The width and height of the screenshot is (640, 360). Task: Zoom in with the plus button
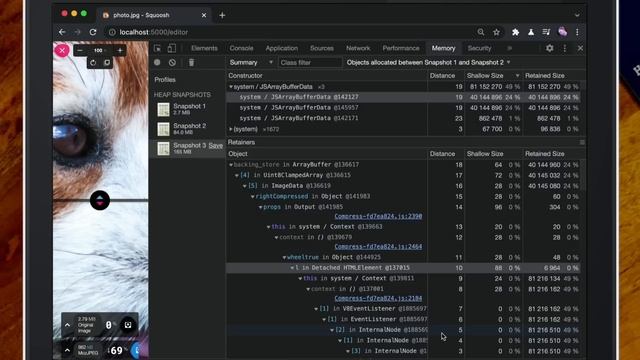click(x=120, y=51)
